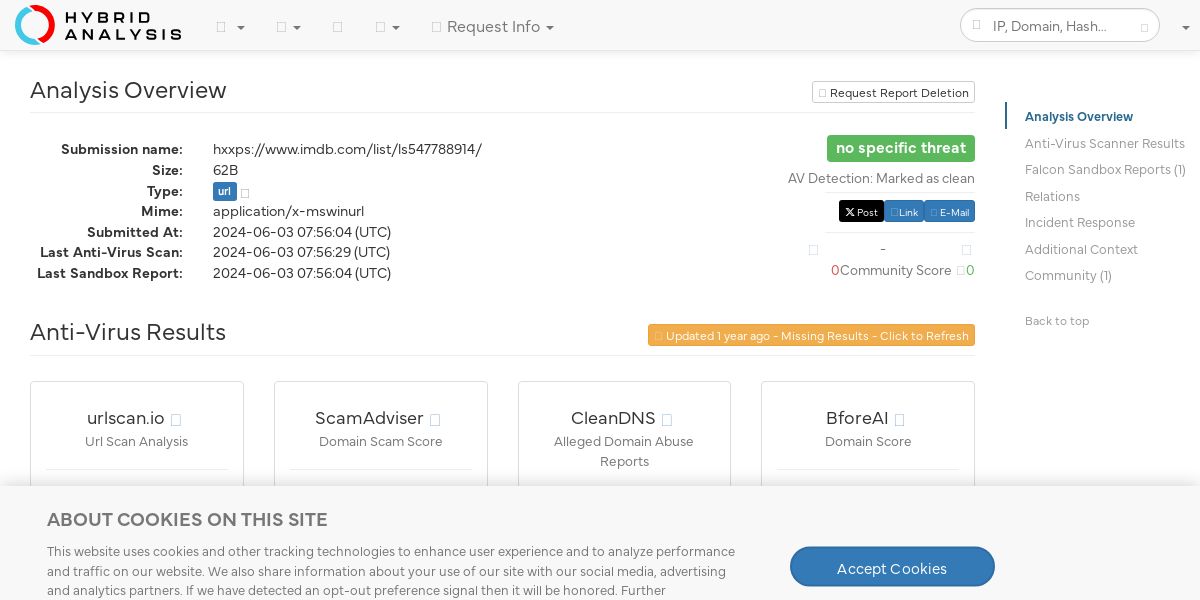Select Analysis Overview in the side navigation
This screenshot has width=1200, height=600.
coord(1079,117)
